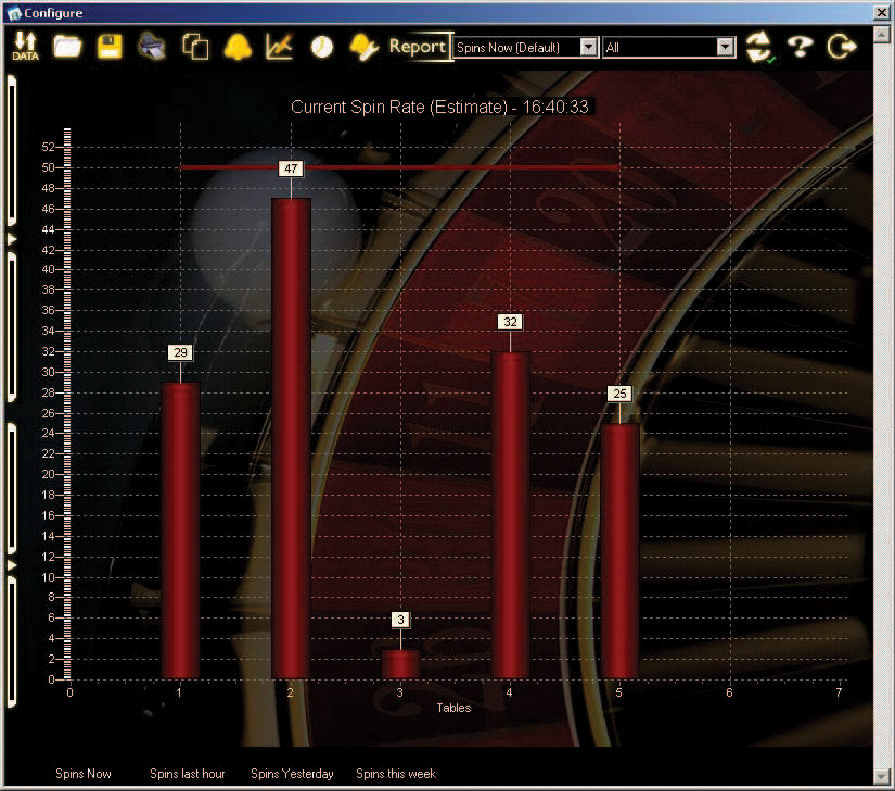This screenshot has width=895, height=791.
Task: Open alerts with the bell icon
Action: [x=237, y=47]
